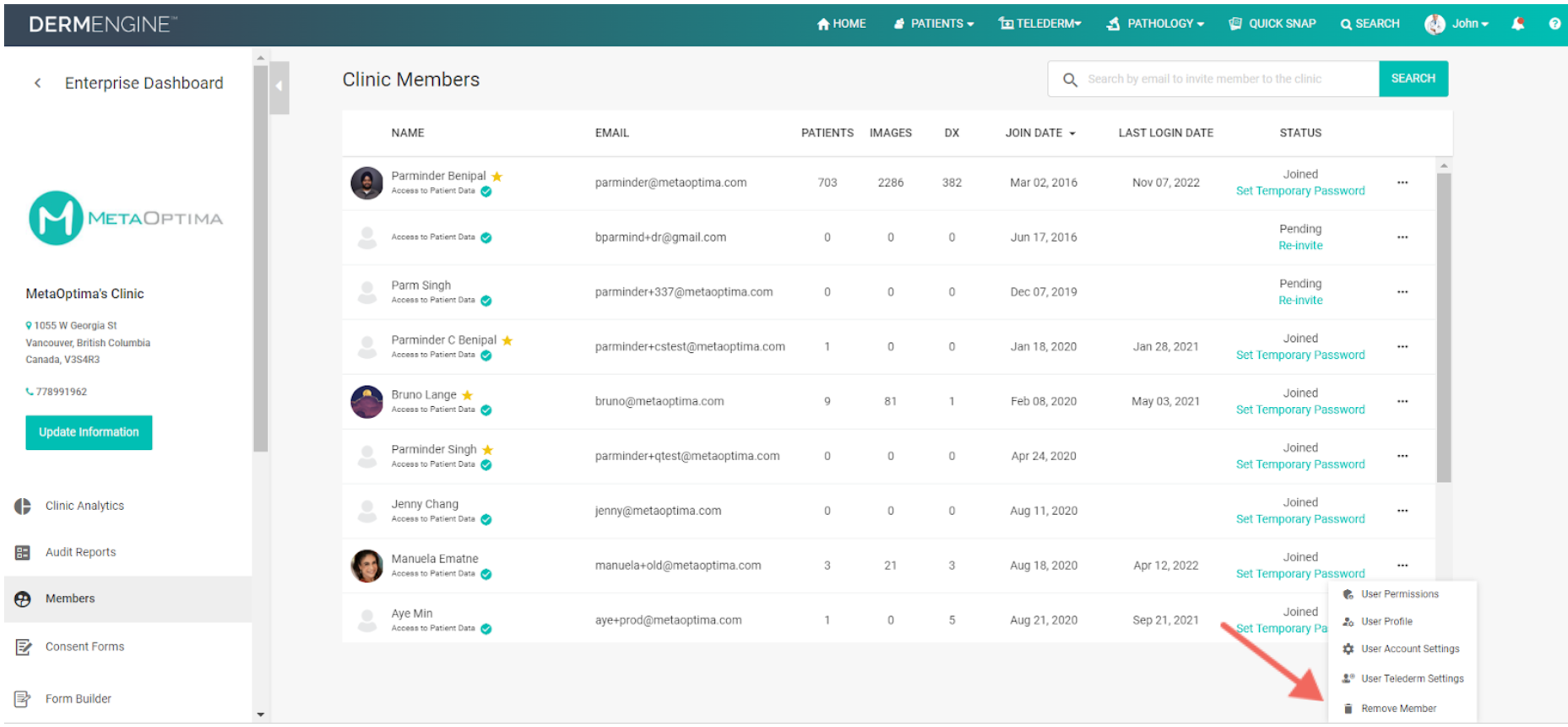Click the gold star next to Parminder C Benipal

[507, 340]
